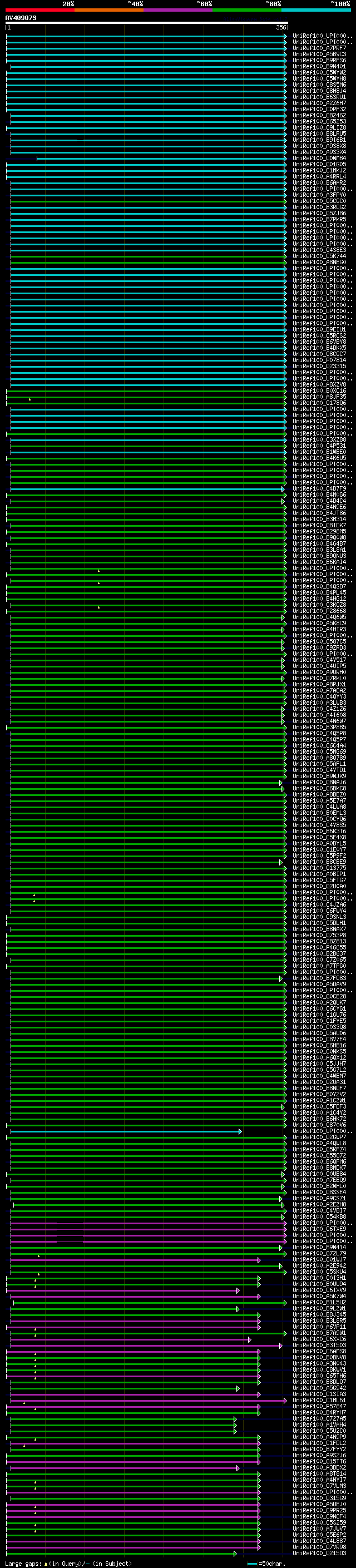The width and height of the screenshot is (356, 1568).
Task: Choose the UniRef100_Q2U0A0 entry
Action: click(x=319, y=886)
